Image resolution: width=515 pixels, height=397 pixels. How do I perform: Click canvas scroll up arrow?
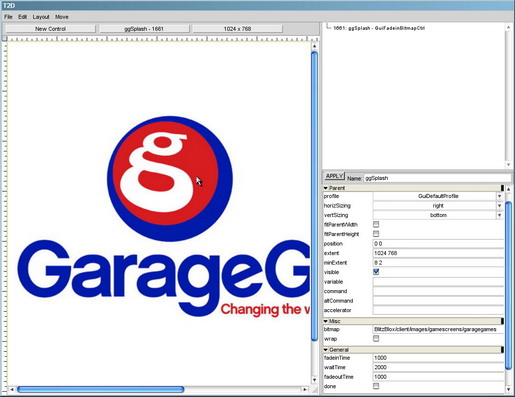pos(314,46)
